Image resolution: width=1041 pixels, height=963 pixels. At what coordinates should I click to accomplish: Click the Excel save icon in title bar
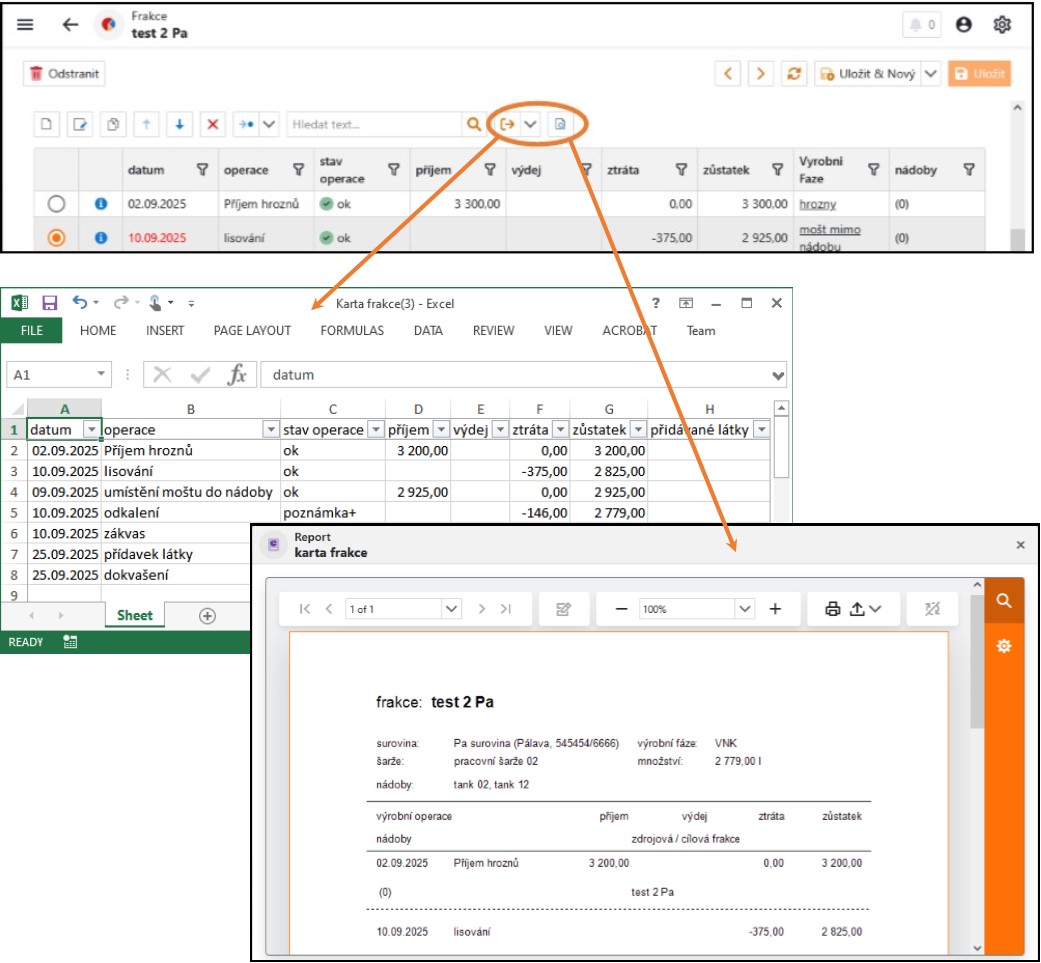click(50, 303)
